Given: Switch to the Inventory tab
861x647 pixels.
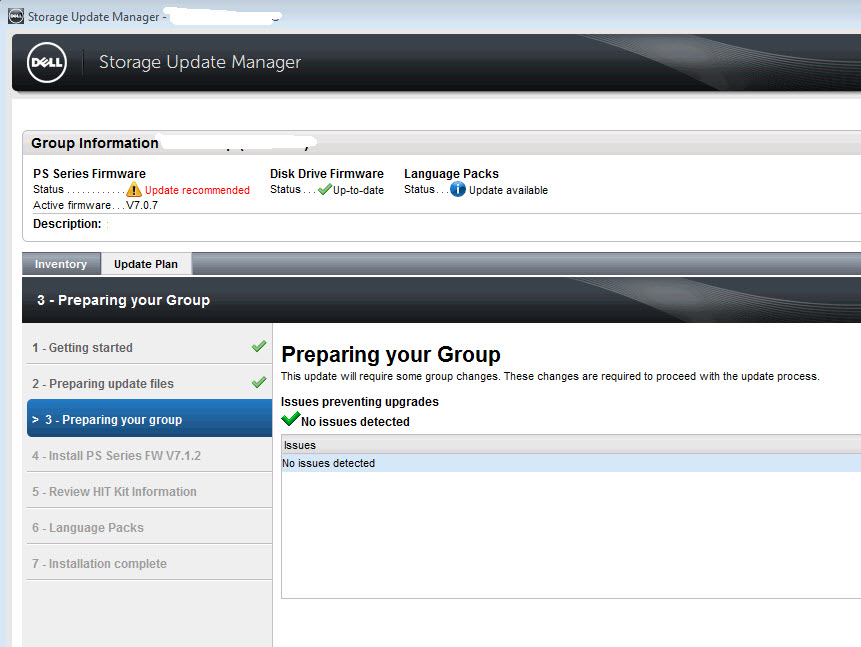Looking at the screenshot, I should (x=61, y=264).
